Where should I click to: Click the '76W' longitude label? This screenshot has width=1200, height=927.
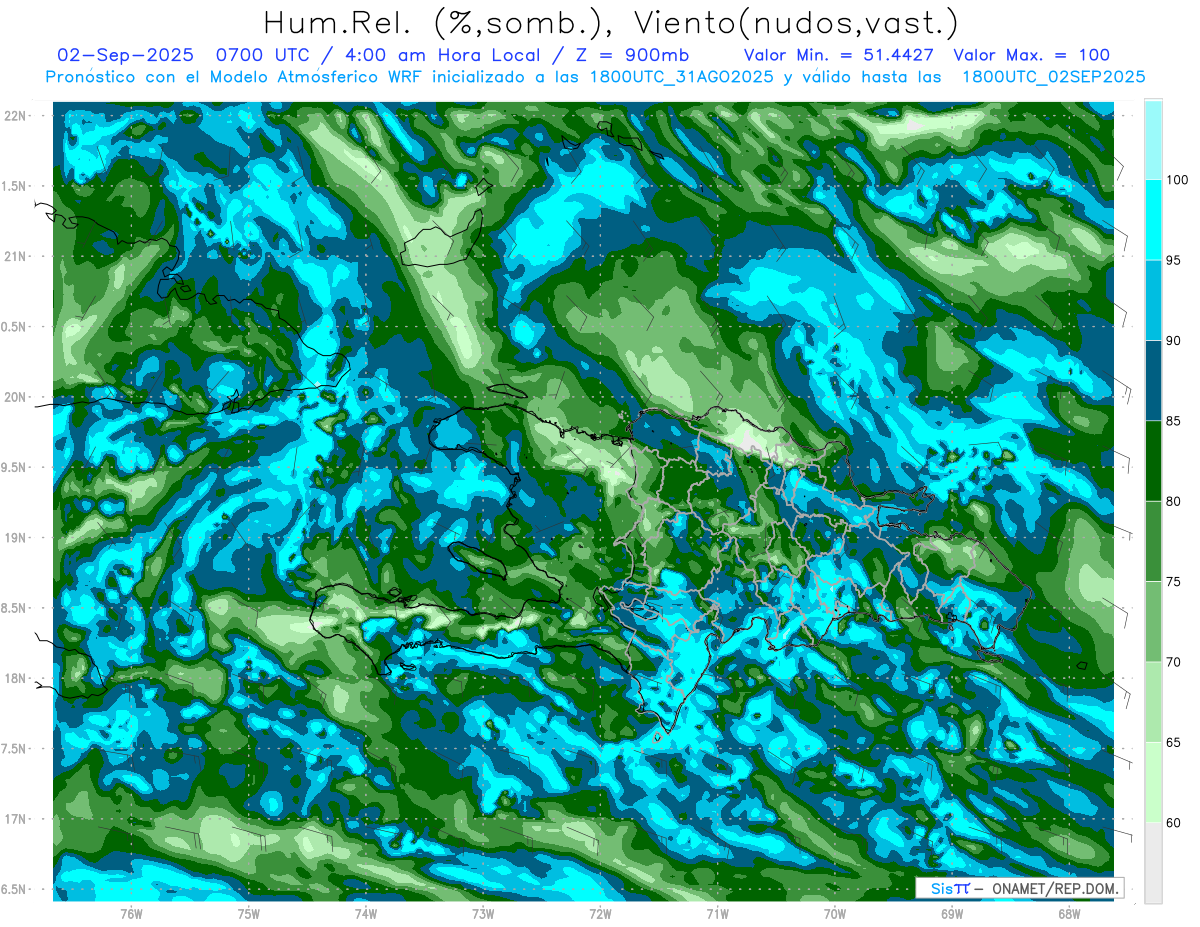coord(131,913)
